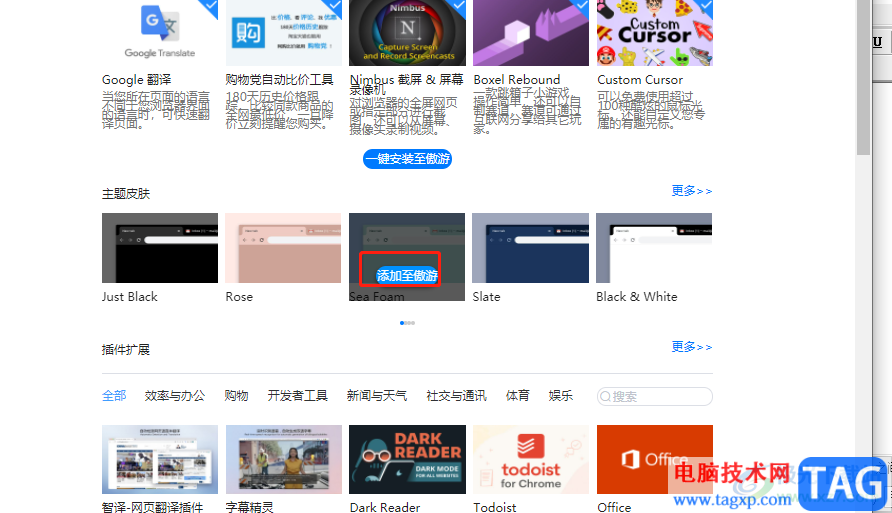Open the Google Translate extension icon

(x=160, y=33)
